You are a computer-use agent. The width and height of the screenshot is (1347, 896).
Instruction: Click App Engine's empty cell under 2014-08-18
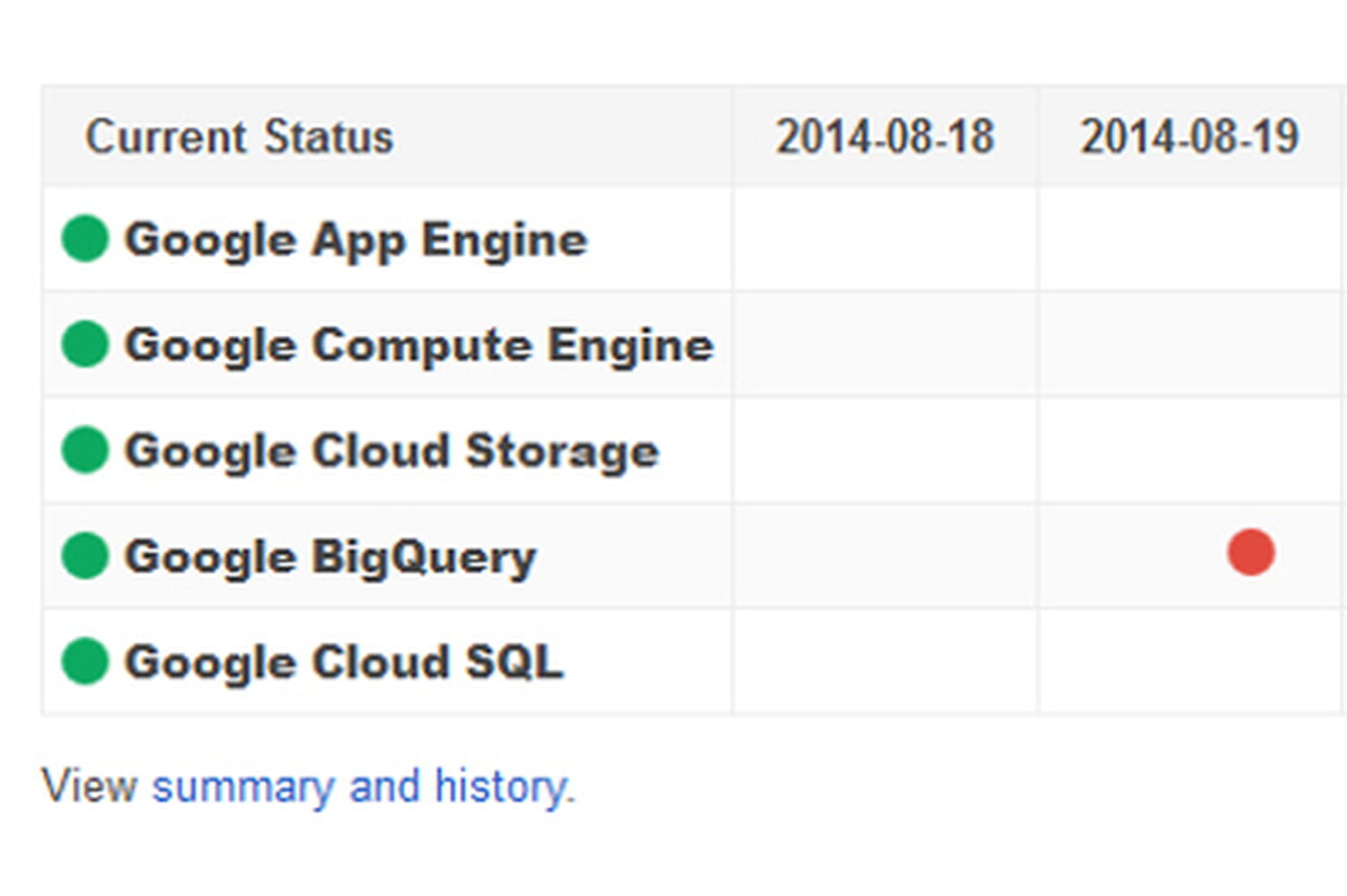[x=885, y=240]
